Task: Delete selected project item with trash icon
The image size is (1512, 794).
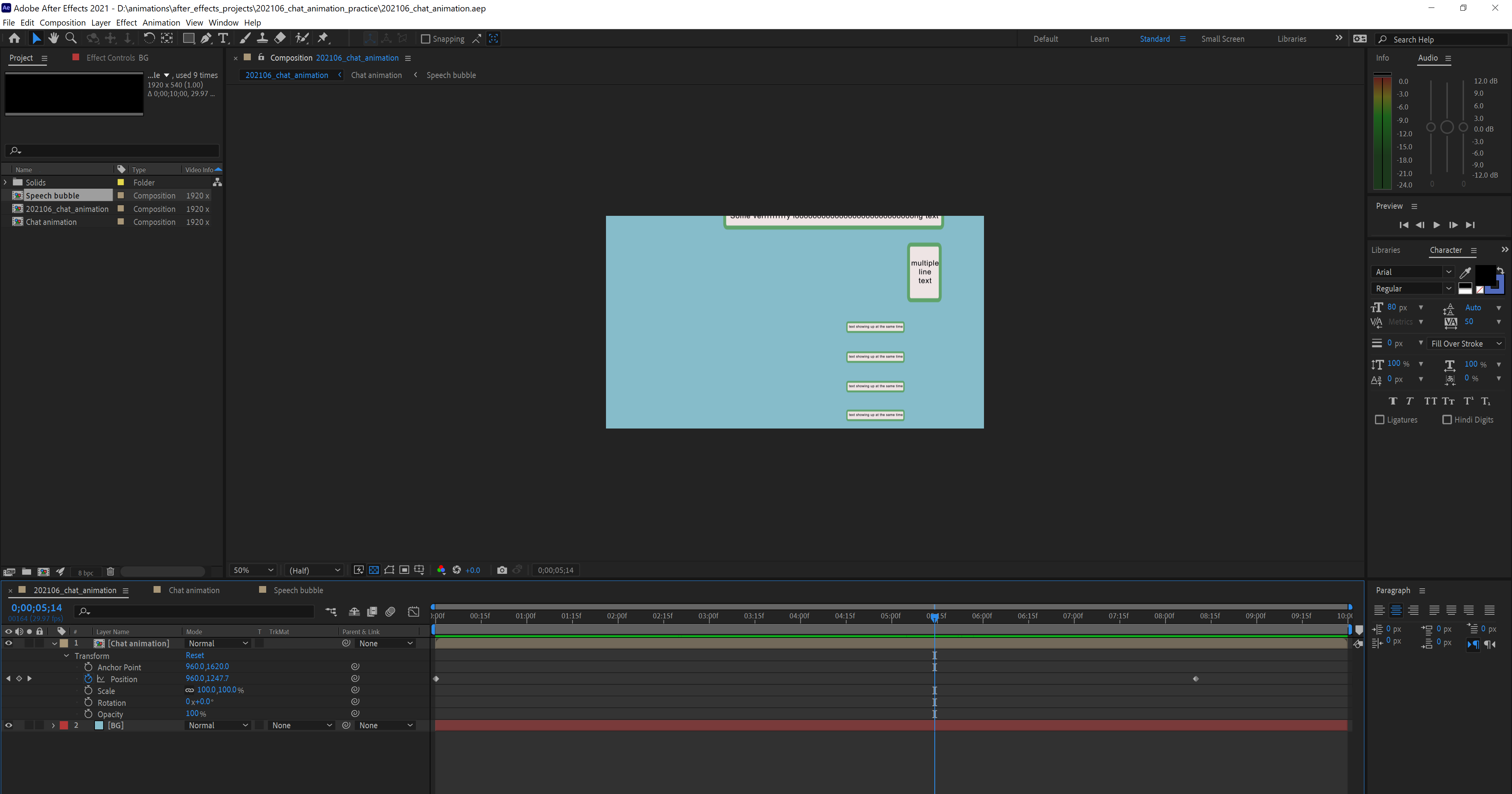Action: (x=110, y=571)
